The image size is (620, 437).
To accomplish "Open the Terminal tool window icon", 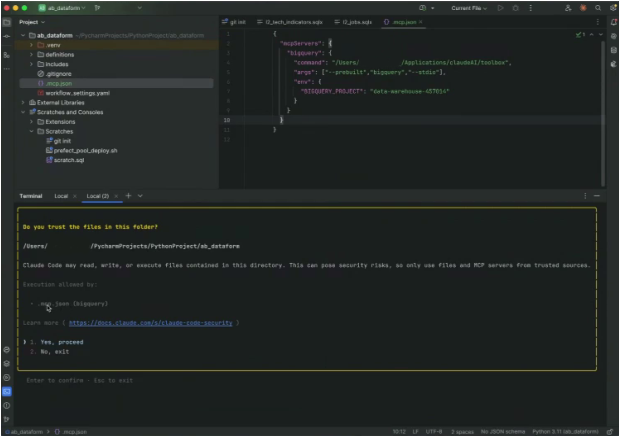I will (x=7, y=391).
